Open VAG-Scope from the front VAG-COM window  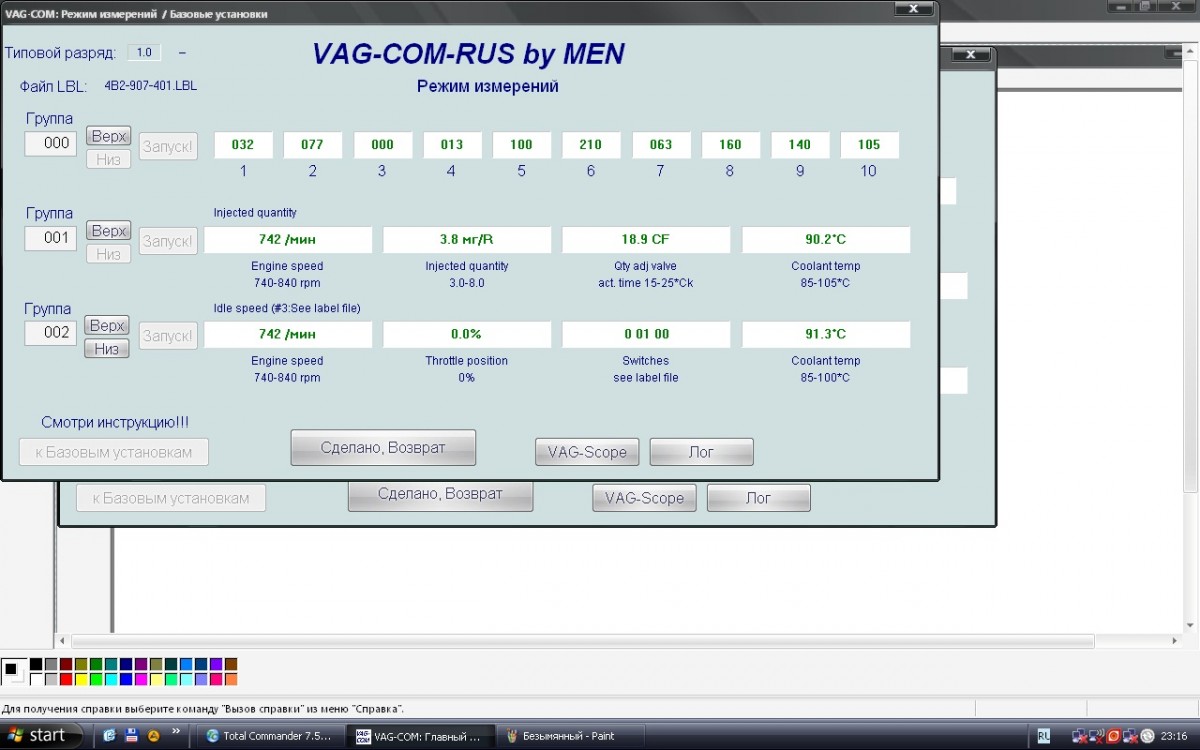tap(588, 452)
